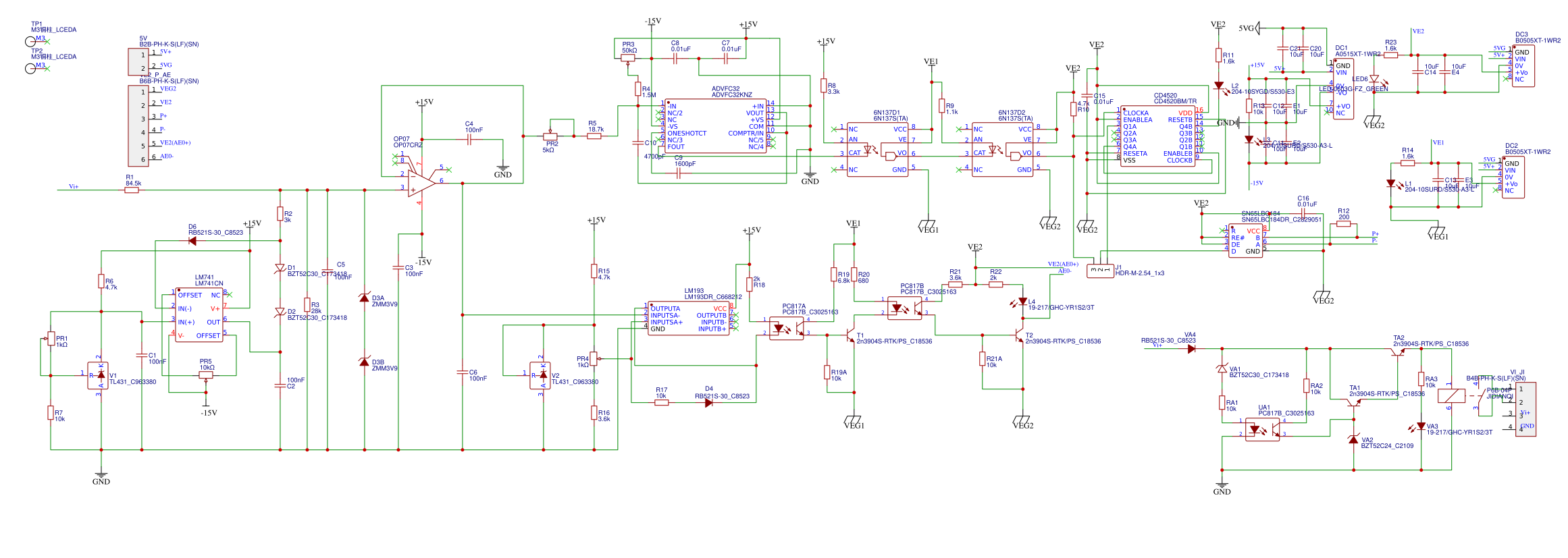Click the -15V label above PR3
The image size is (1568, 558).
(653, 22)
